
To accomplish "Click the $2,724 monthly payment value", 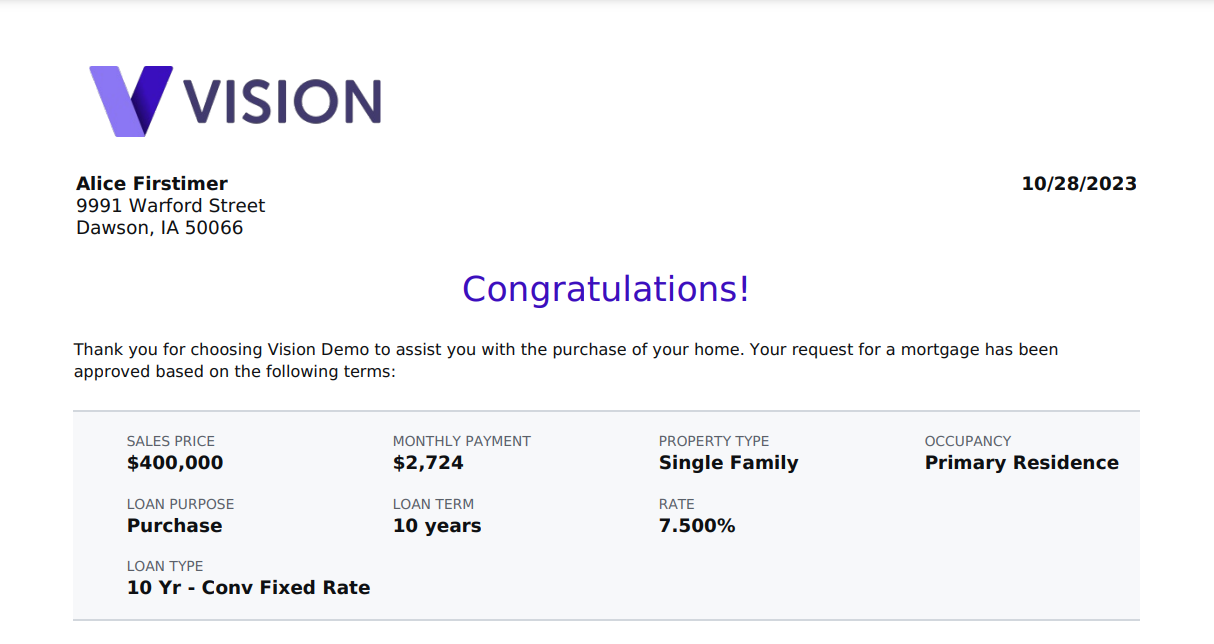I will click(428, 463).
